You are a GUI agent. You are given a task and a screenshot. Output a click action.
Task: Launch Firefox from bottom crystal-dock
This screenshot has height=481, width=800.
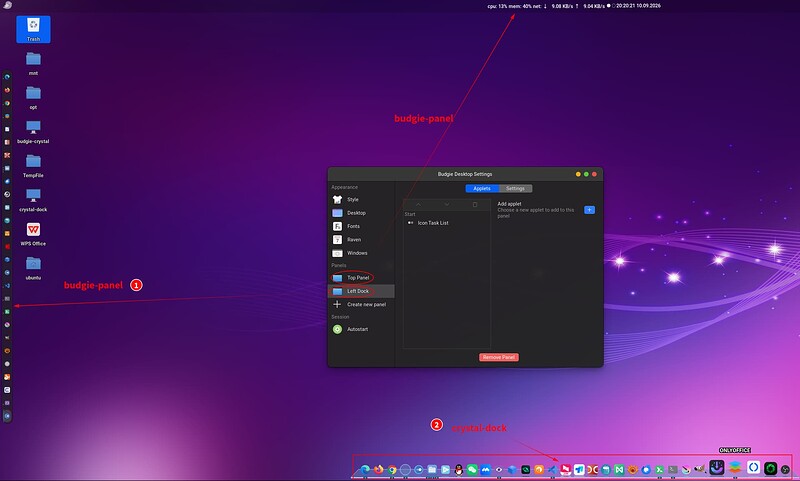pyautogui.click(x=379, y=469)
